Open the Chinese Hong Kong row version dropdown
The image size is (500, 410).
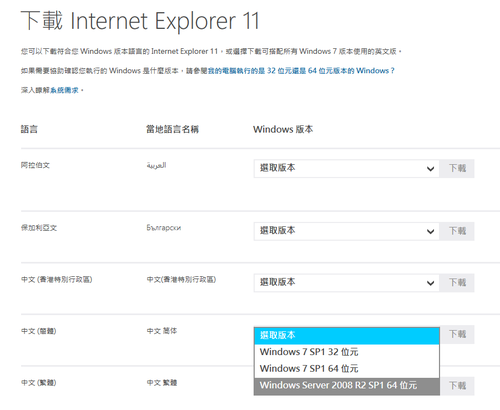[346, 283]
